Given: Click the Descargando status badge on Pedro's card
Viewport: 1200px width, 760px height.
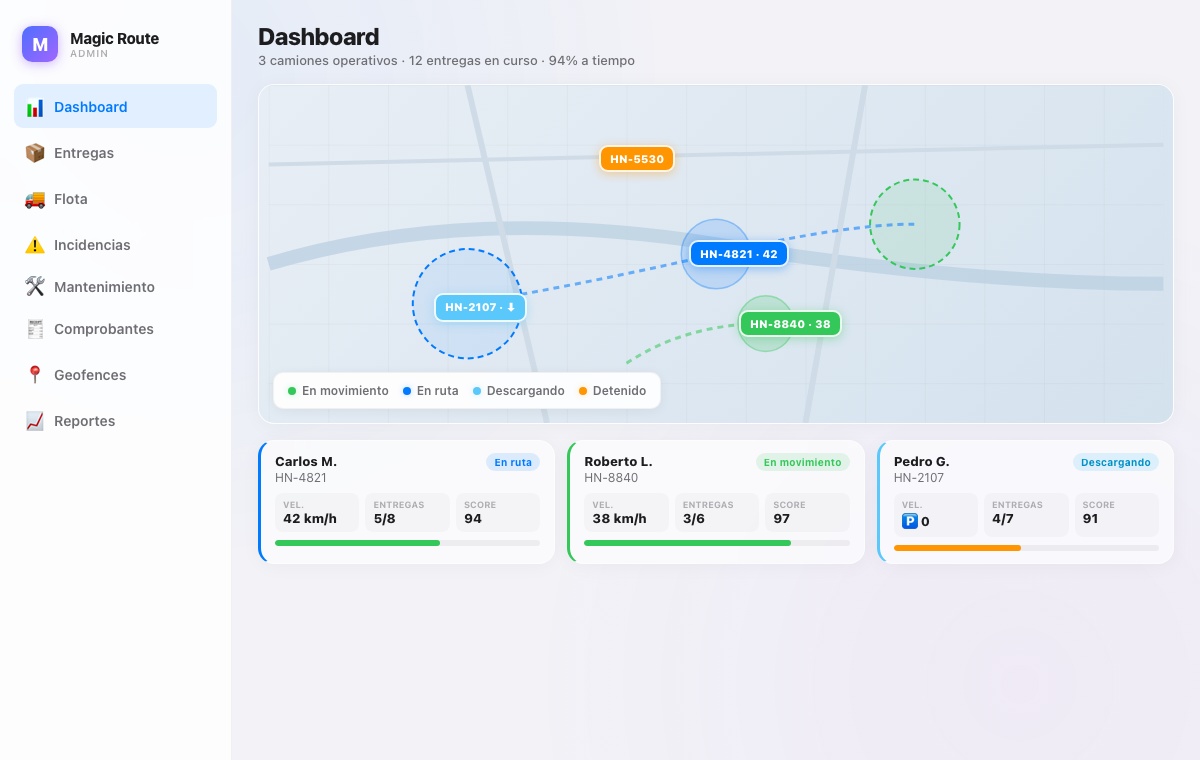Looking at the screenshot, I should [1116, 462].
